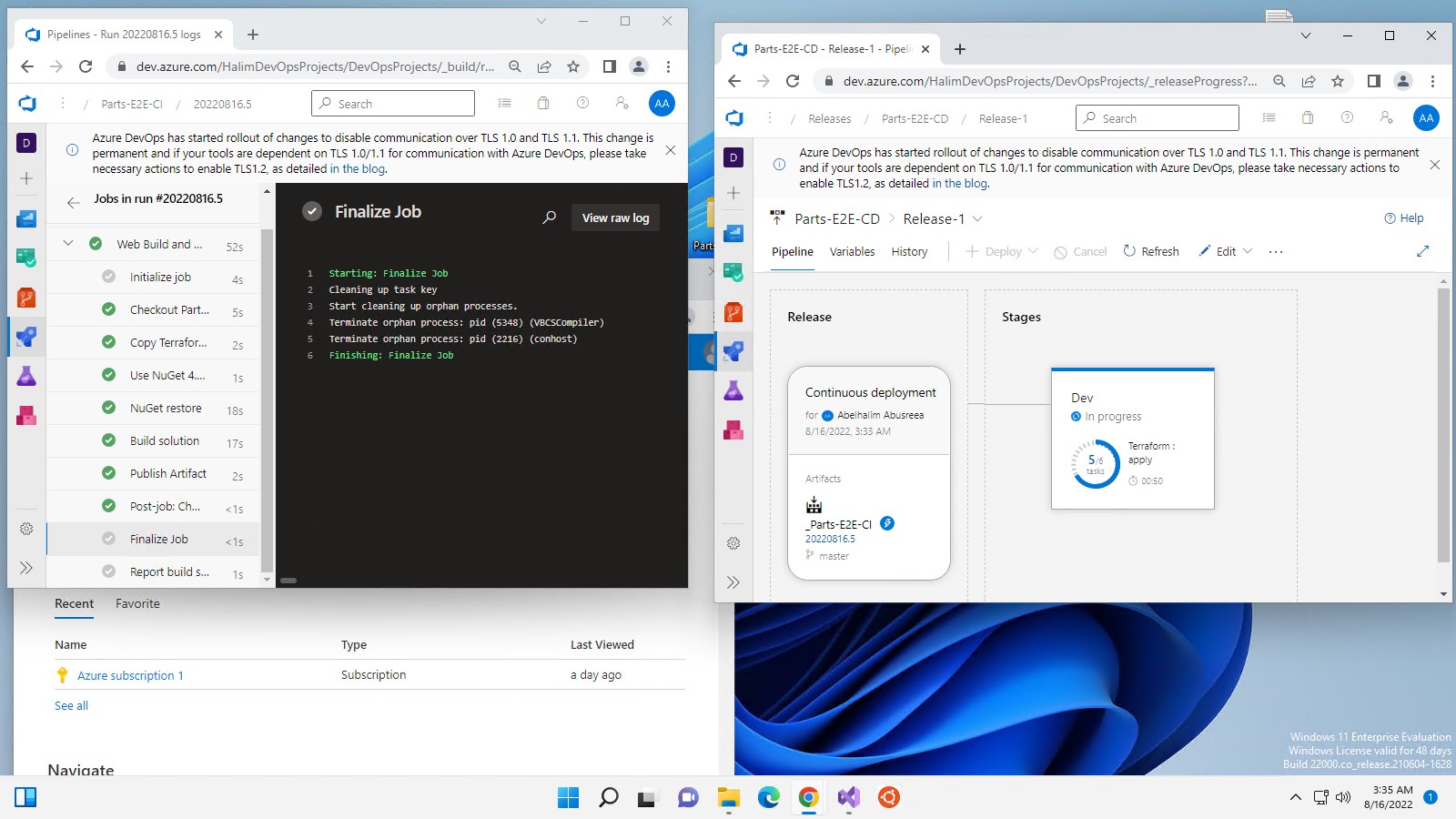Select Initialize job step
The image size is (1456, 819).
(x=153, y=278)
